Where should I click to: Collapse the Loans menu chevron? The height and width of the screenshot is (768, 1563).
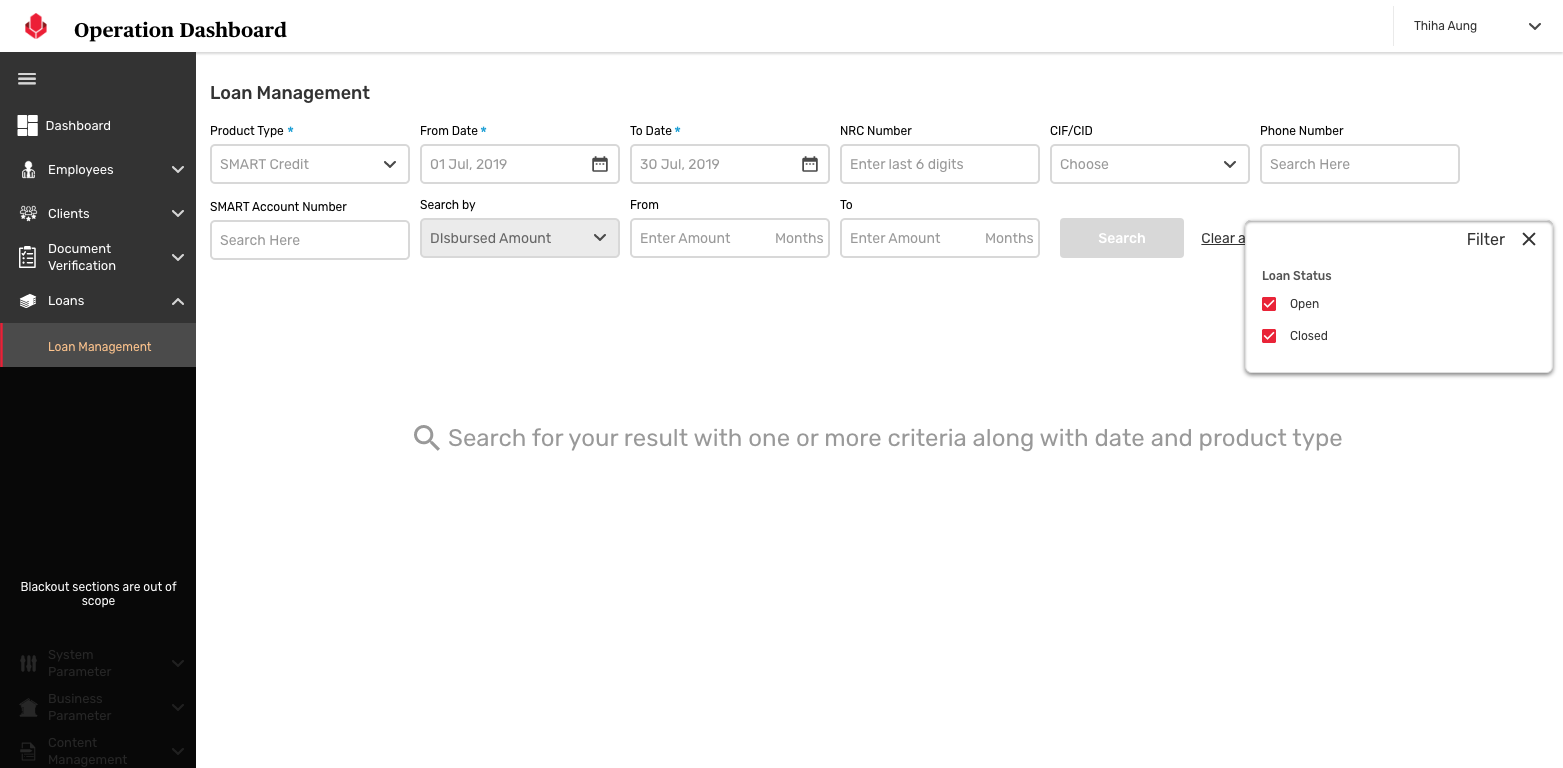coord(178,301)
